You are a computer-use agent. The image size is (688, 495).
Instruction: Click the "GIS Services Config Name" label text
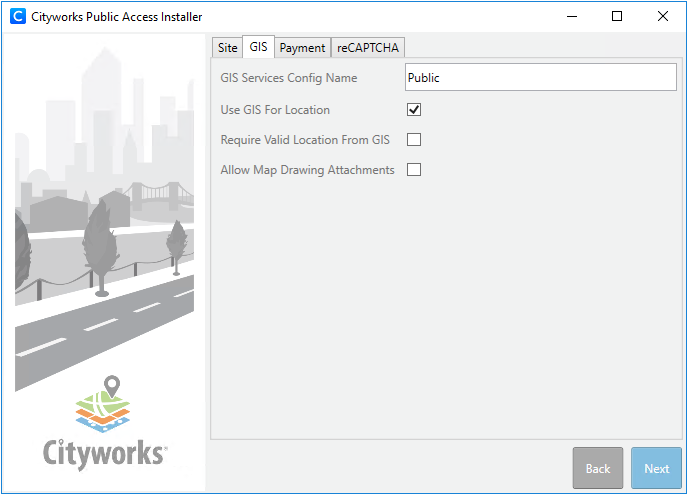click(288, 78)
